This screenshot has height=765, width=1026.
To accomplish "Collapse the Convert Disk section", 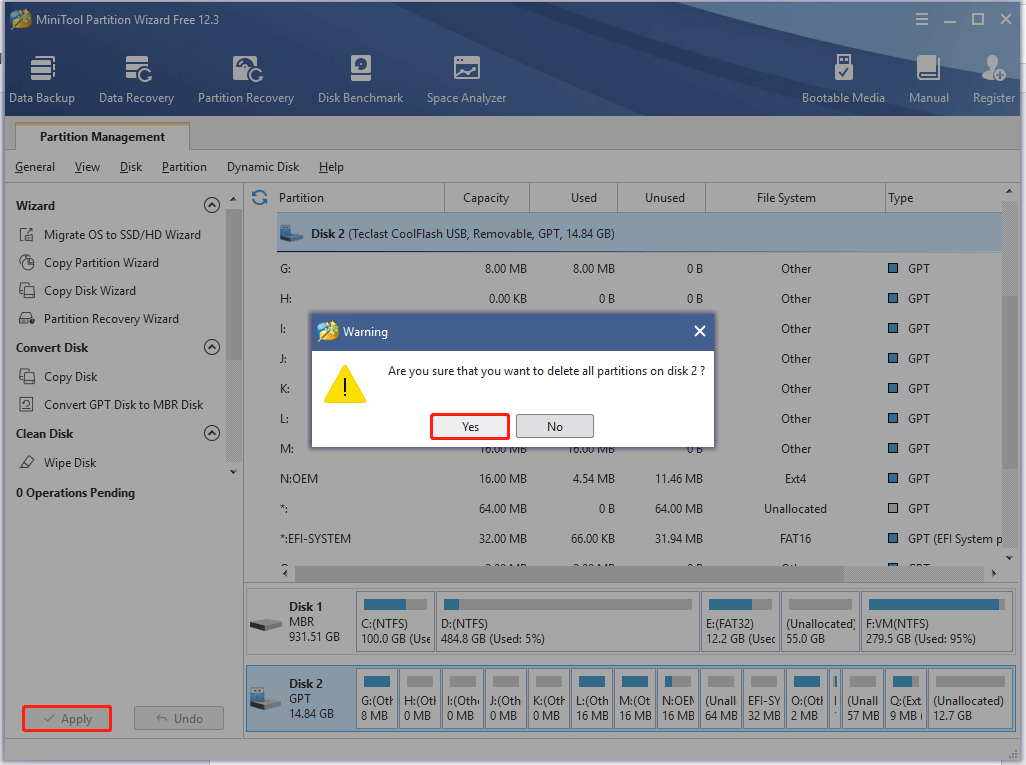I will point(211,347).
